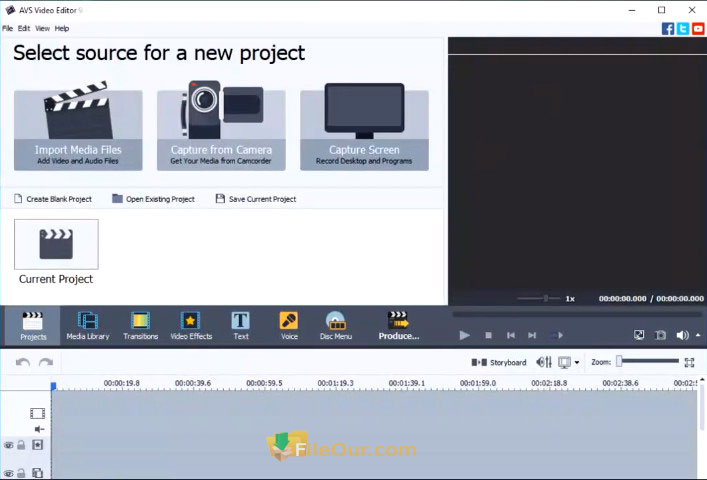Stop the preview playback

tap(488, 335)
